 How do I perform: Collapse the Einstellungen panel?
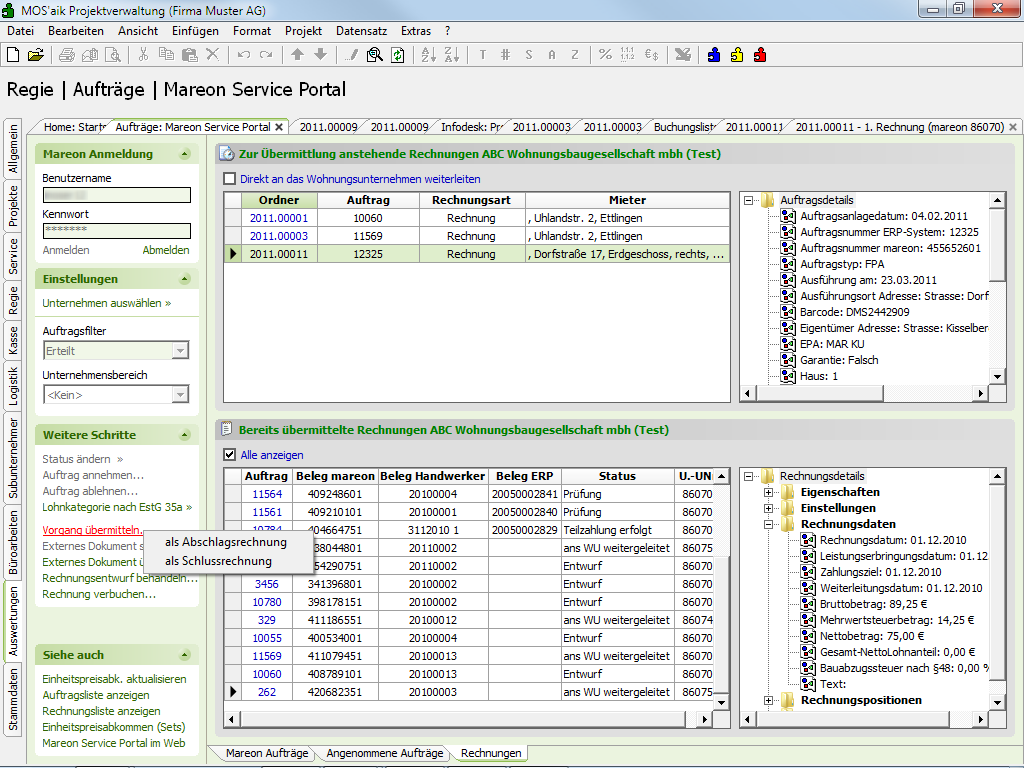(x=185, y=279)
